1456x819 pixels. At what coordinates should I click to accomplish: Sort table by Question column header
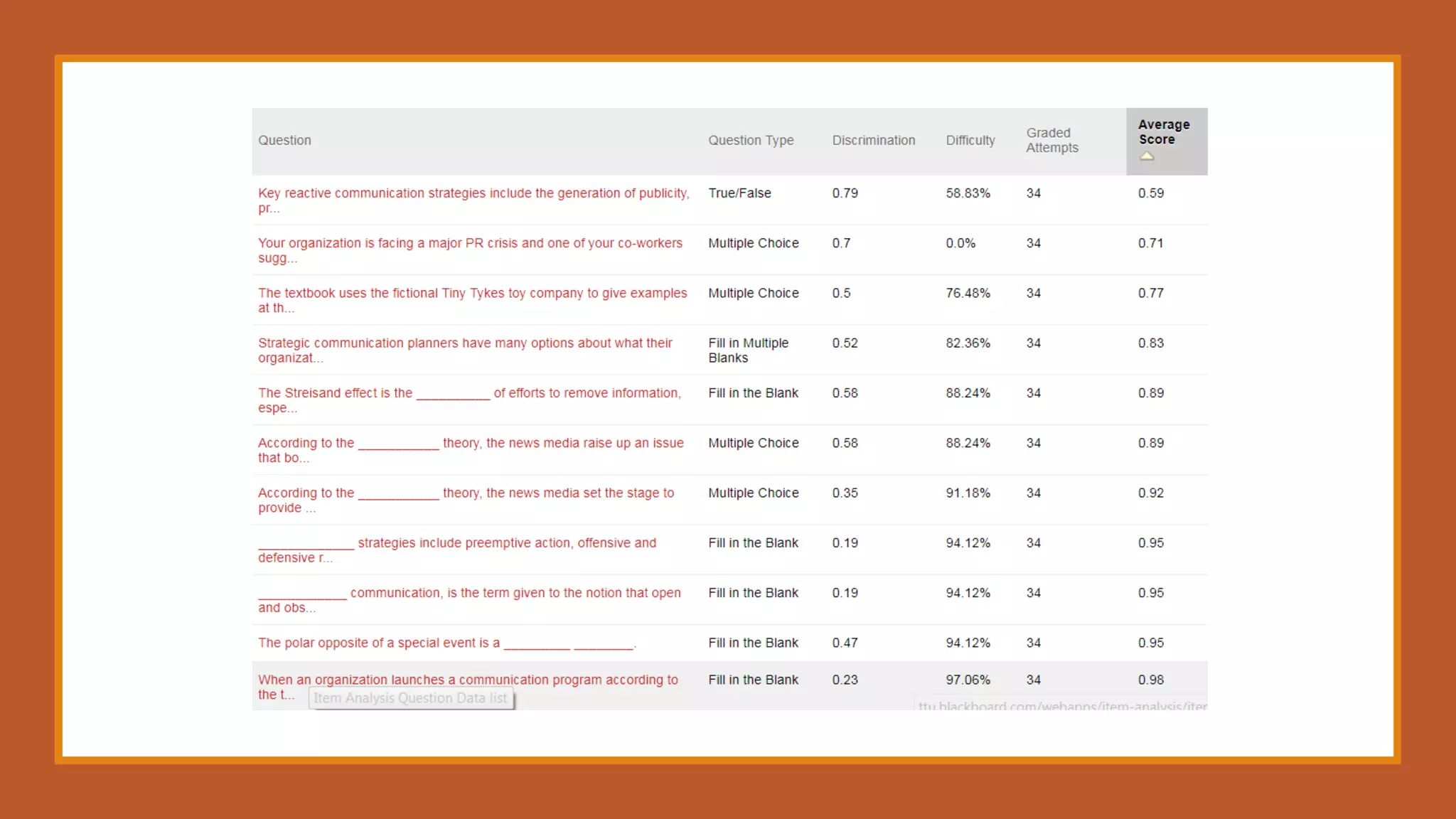coord(284,141)
